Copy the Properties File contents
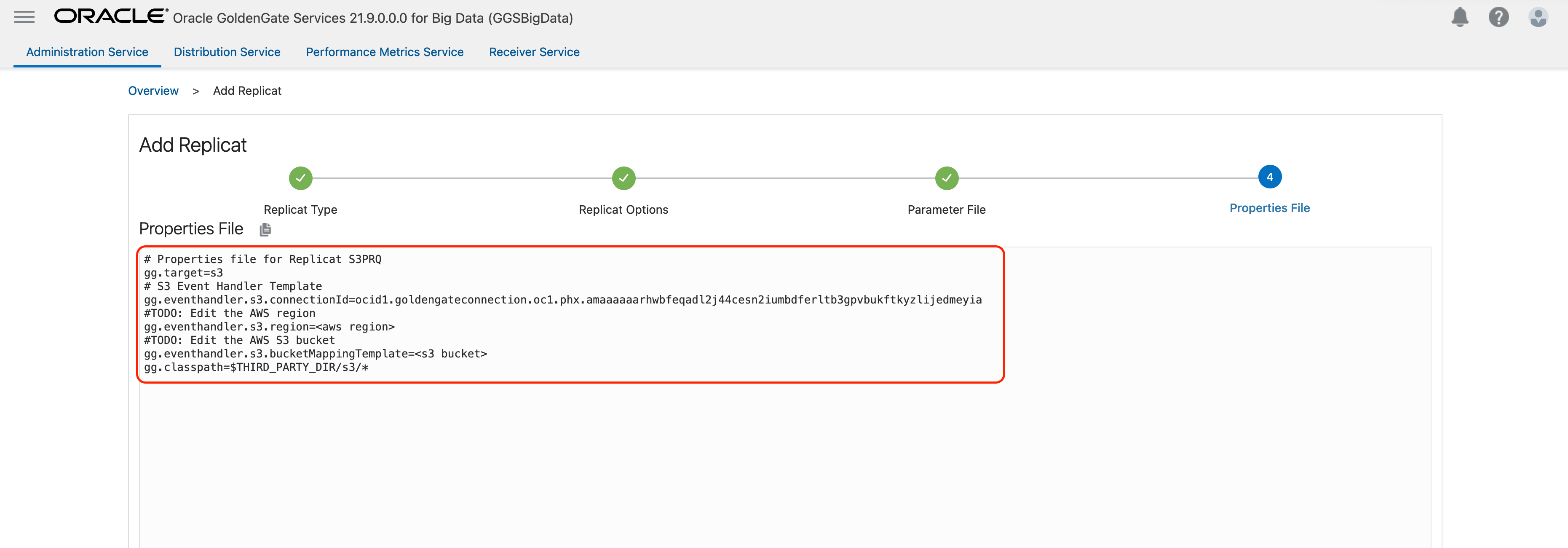The height and width of the screenshot is (548, 1568). point(265,230)
